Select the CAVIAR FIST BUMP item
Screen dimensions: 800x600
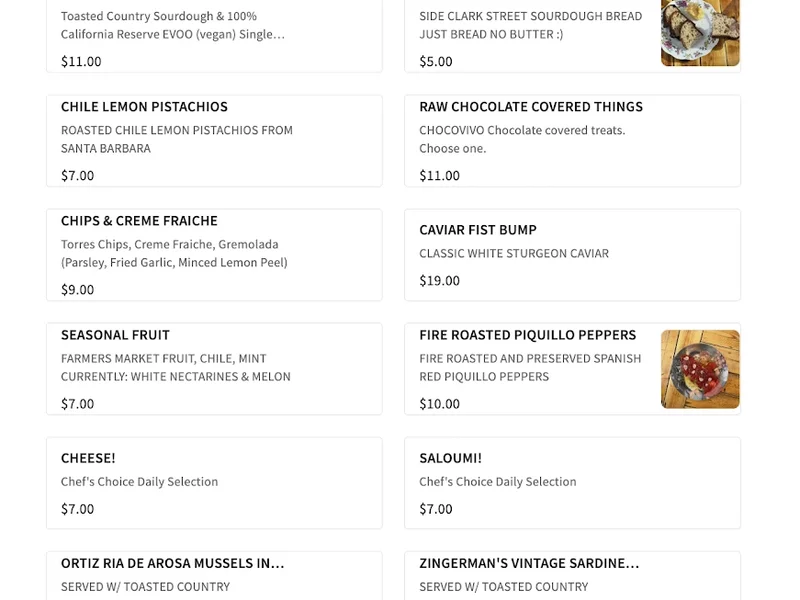(x=571, y=254)
